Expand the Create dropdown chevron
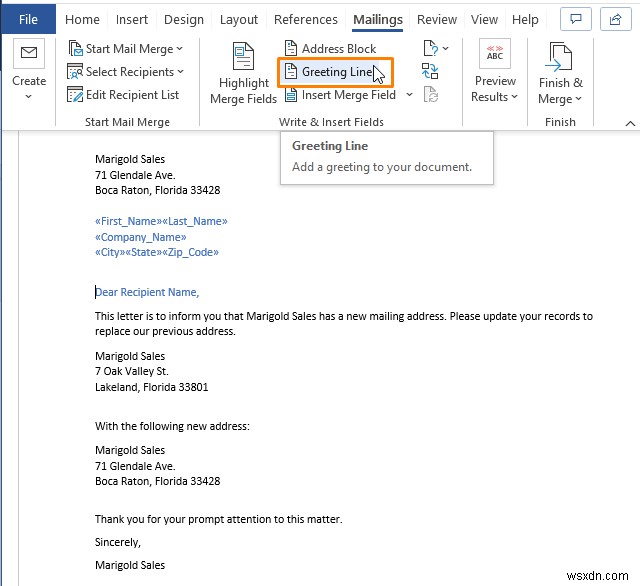640x586 pixels. click(x=28, y=97)
